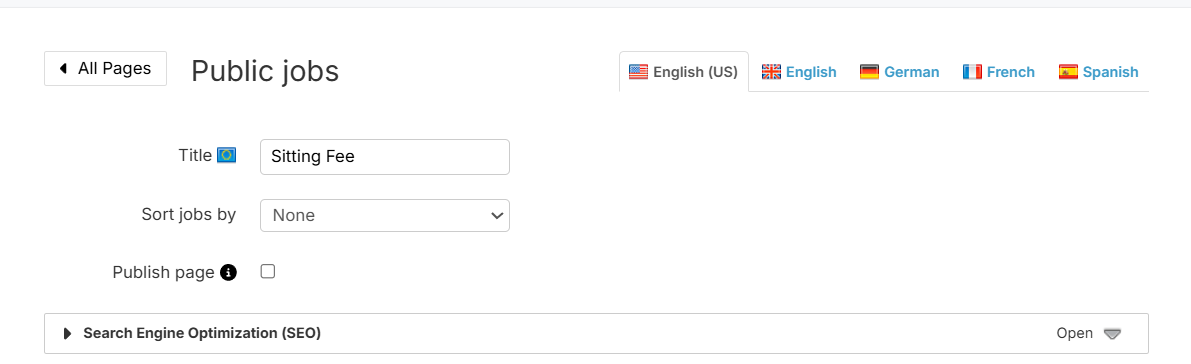This screenshot has height=364, width=1191.
Task: Focus the Title input with Sitting Fee
Action: click(384, 157)
